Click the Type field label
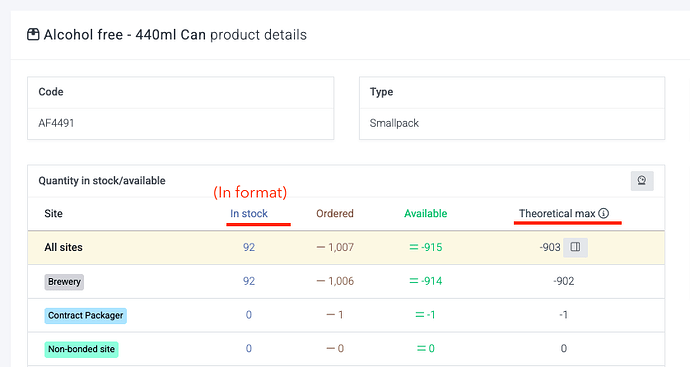690x367 pixels. tap(382, 92)
